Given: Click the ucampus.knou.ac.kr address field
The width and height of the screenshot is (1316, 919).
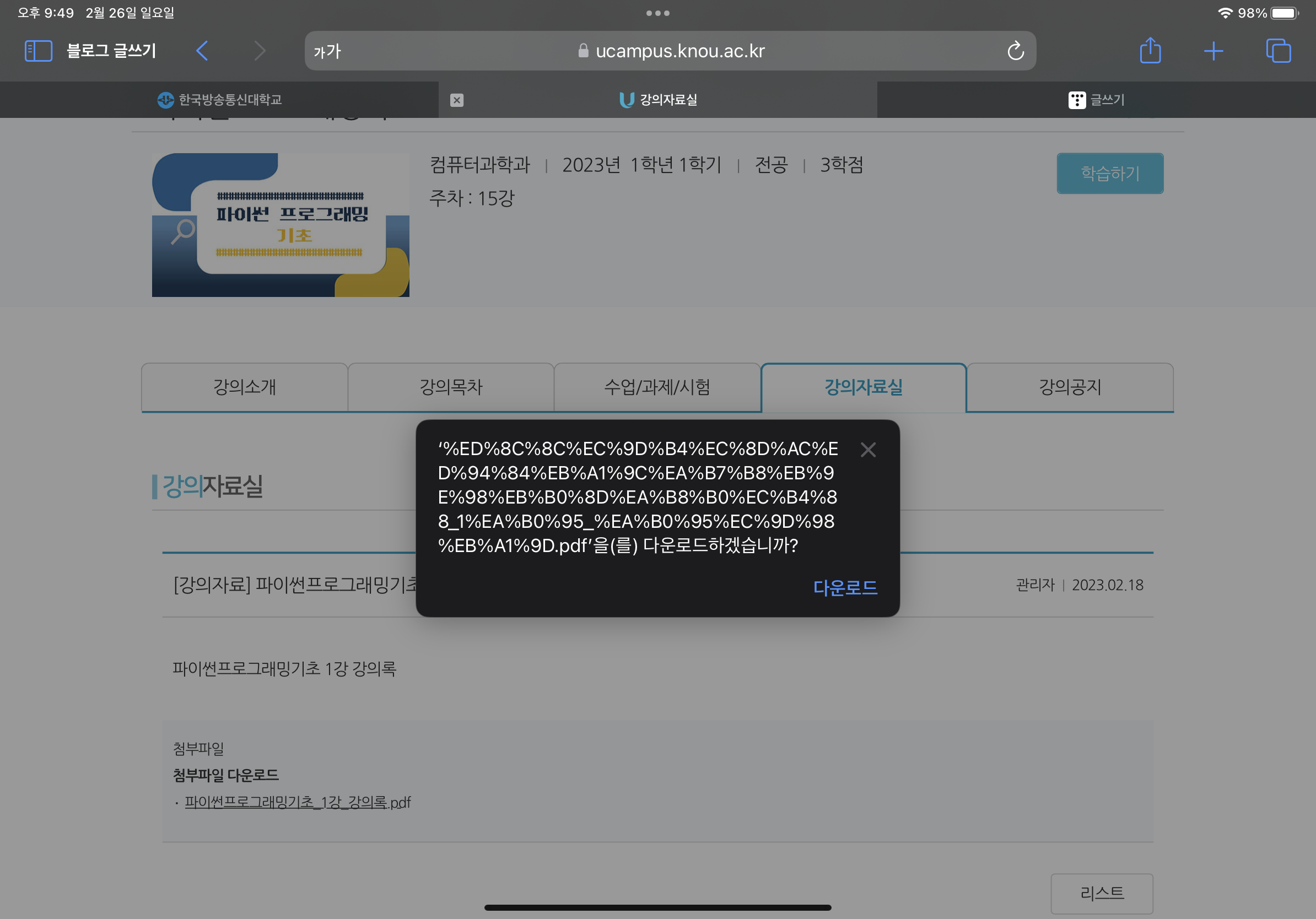Looking at the screenshot, I should (x=671, y=51).
